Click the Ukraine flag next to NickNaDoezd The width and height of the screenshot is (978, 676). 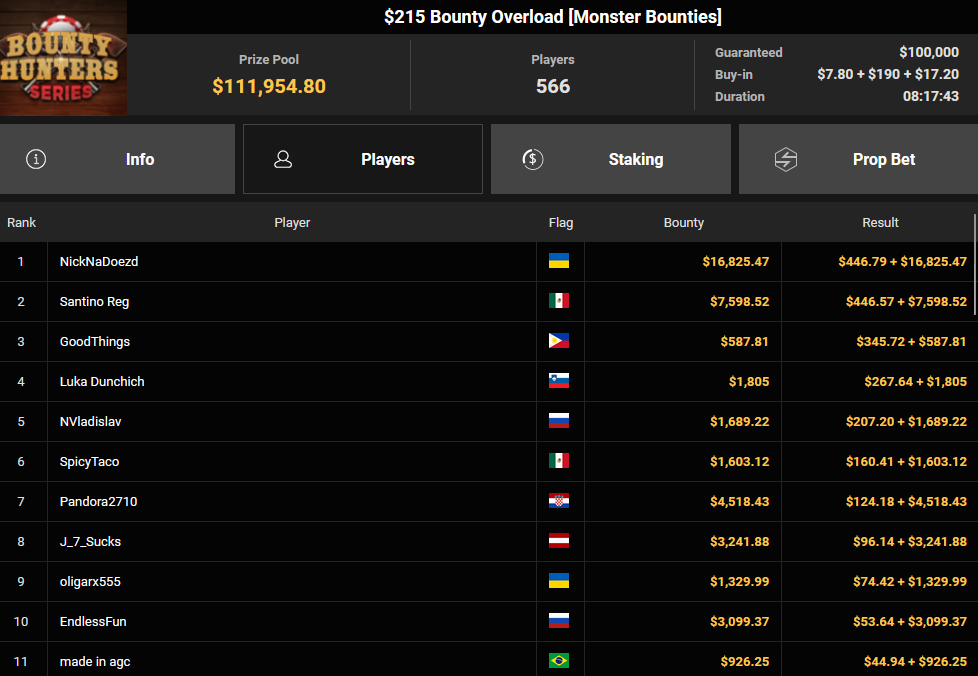559,261
